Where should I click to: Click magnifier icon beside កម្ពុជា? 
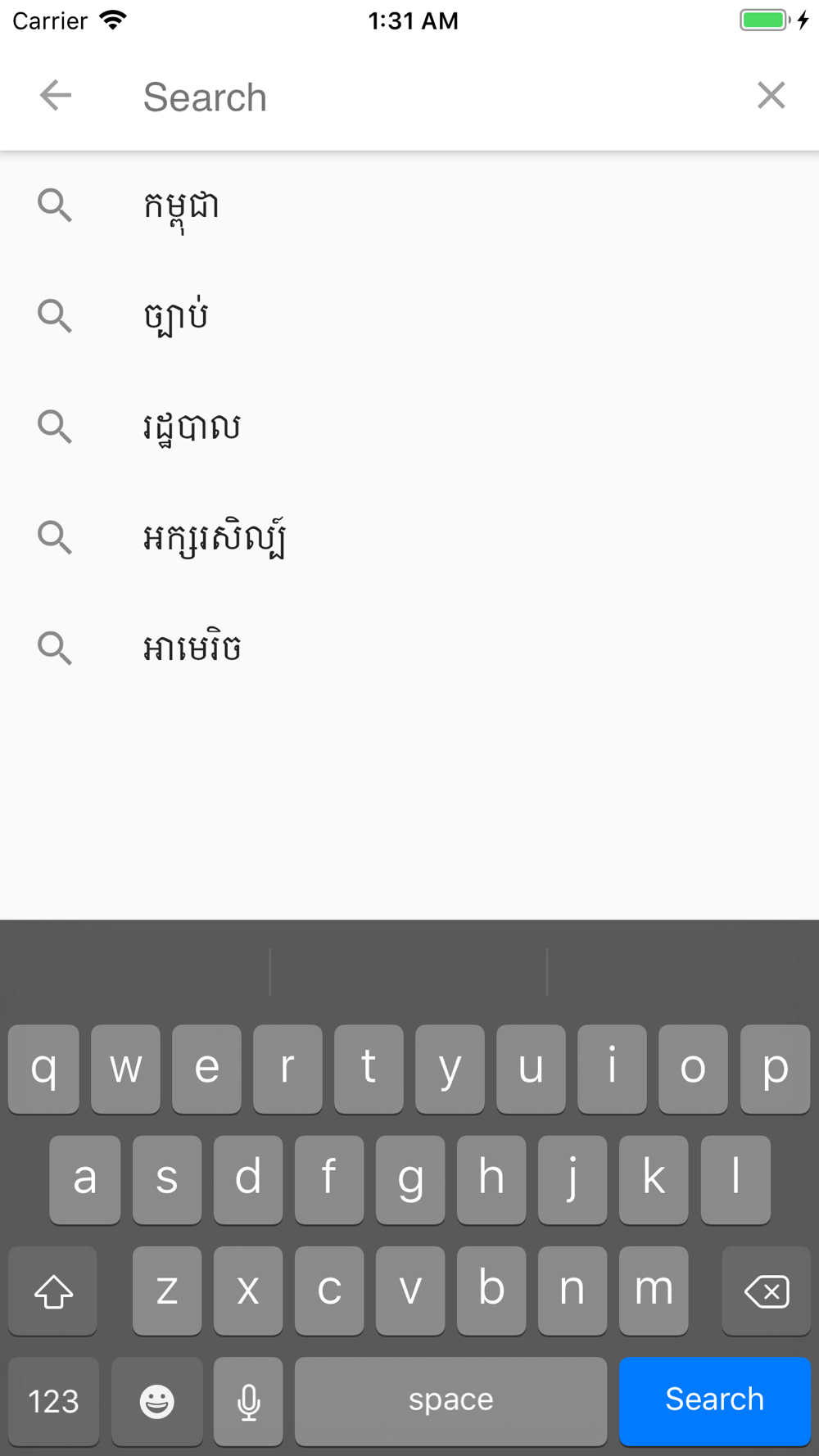pyautogui.click(x=55, y=206)
